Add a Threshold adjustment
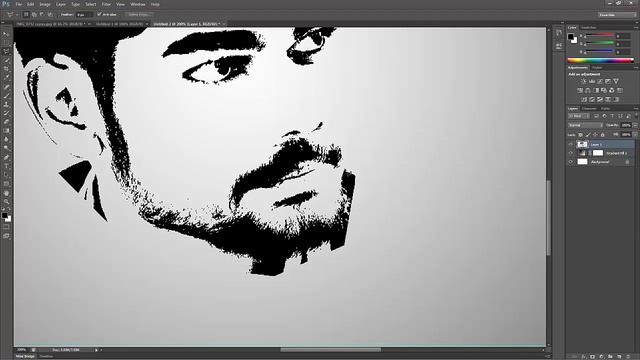 point(600,99)
